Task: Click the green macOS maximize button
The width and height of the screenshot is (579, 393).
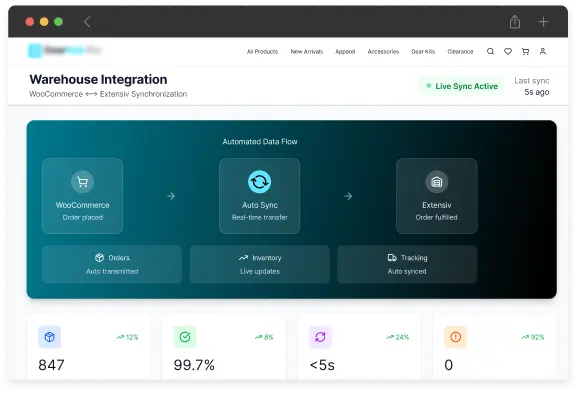Action: [58, 22]
